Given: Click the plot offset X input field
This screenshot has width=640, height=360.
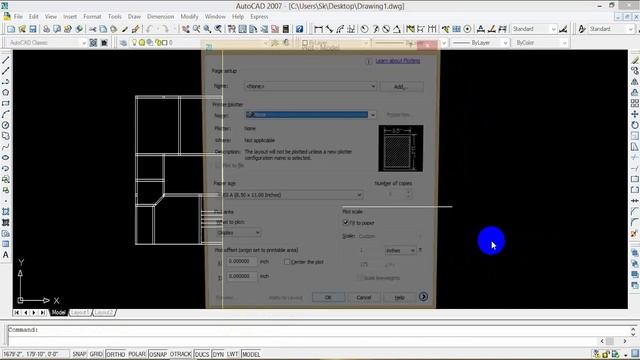Looking at the screenshot, I should [x=242, y=261].
